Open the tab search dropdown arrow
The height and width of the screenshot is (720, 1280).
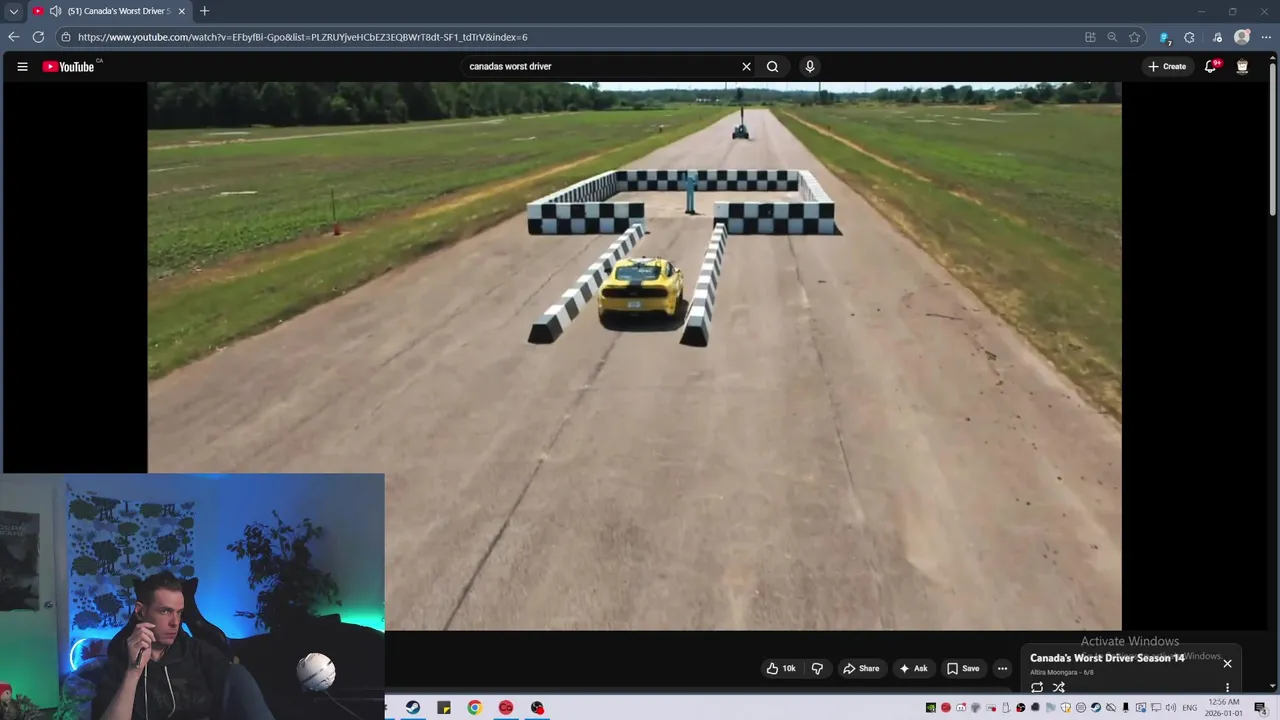coord(13,11)
